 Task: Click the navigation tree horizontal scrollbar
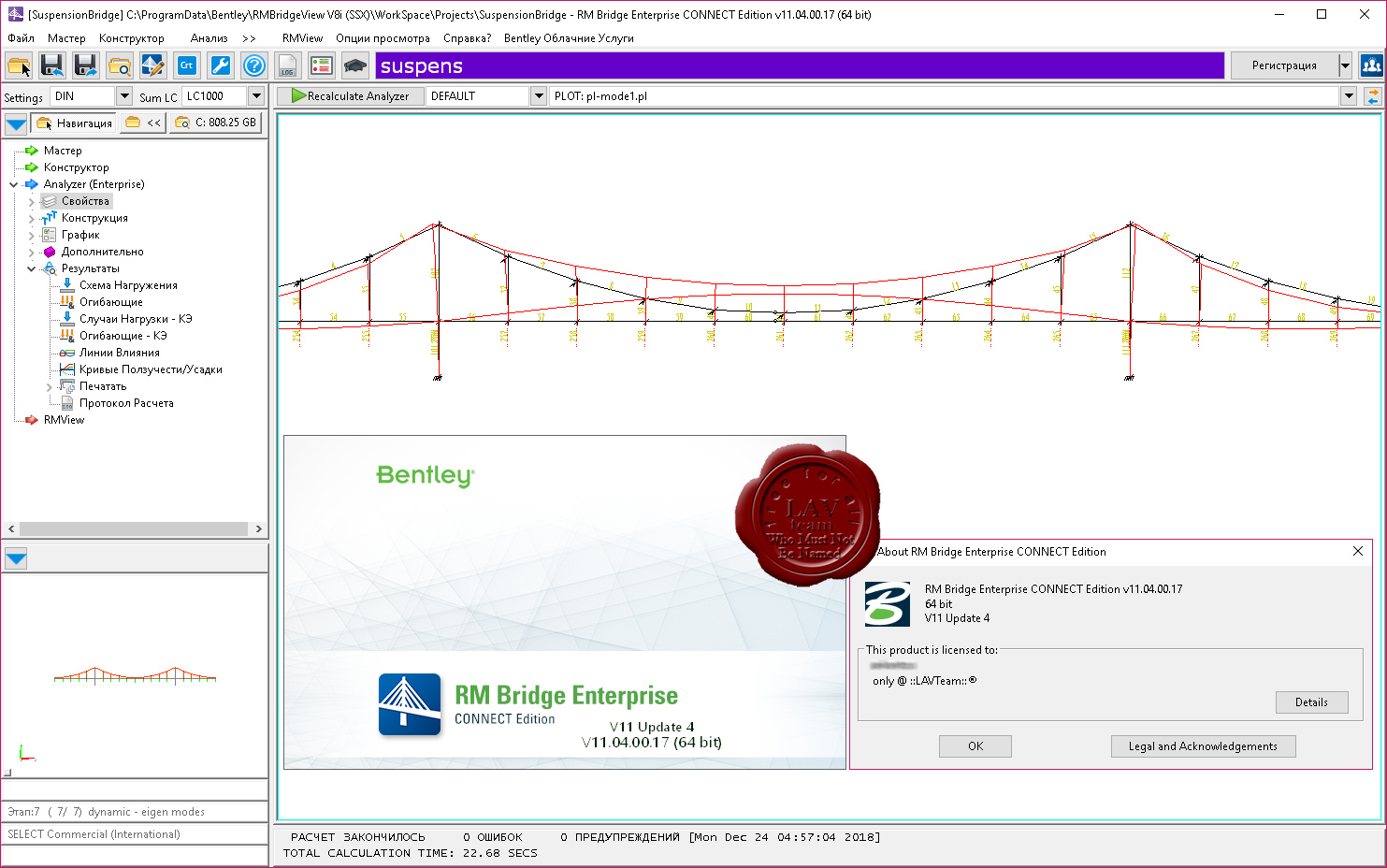click(134, 528)
